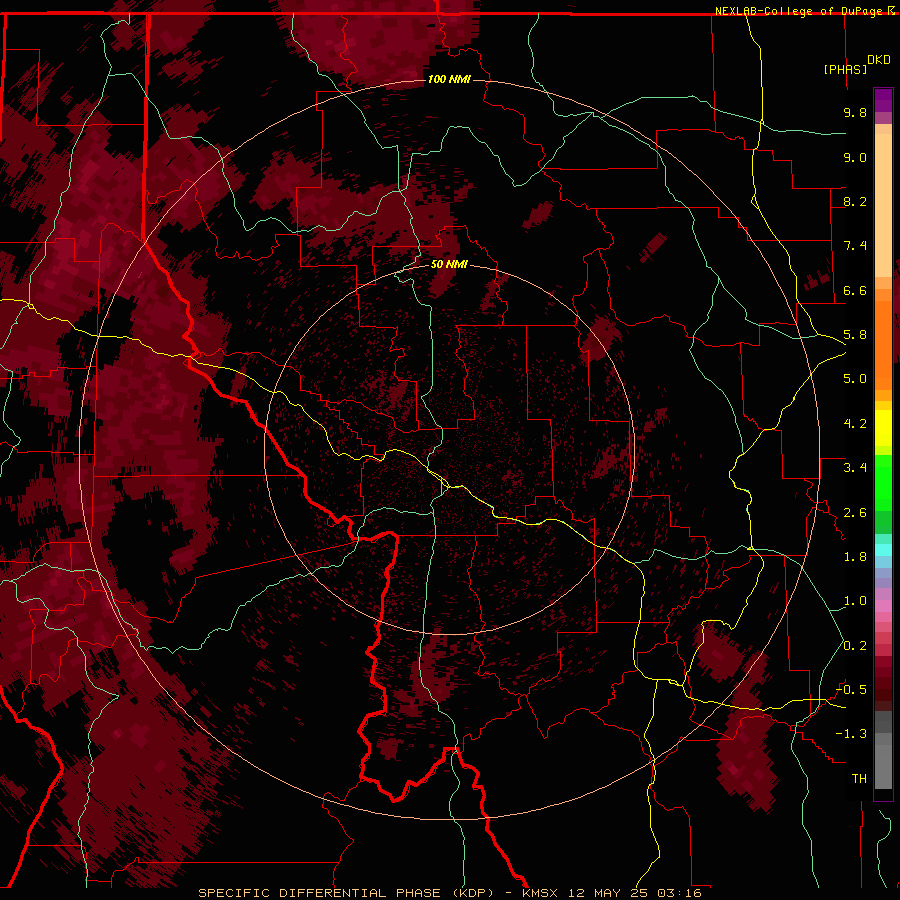Click the peach segment of color bar

pyautogui.click(x=883, y=205)
